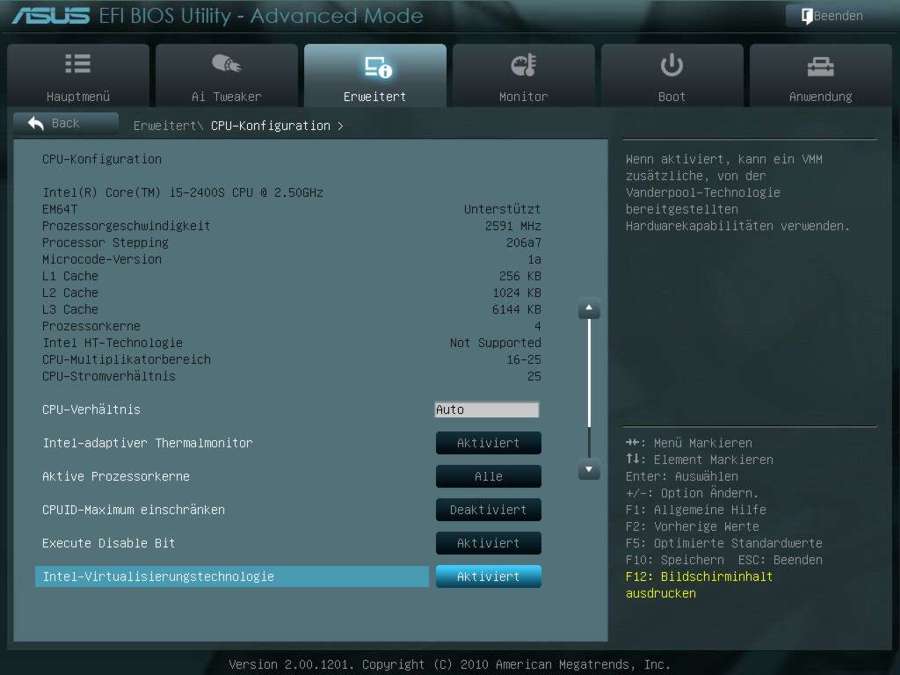Viewport: 900px width, 675px height.
Task: Click the Boot power icon
Action: 672,65
